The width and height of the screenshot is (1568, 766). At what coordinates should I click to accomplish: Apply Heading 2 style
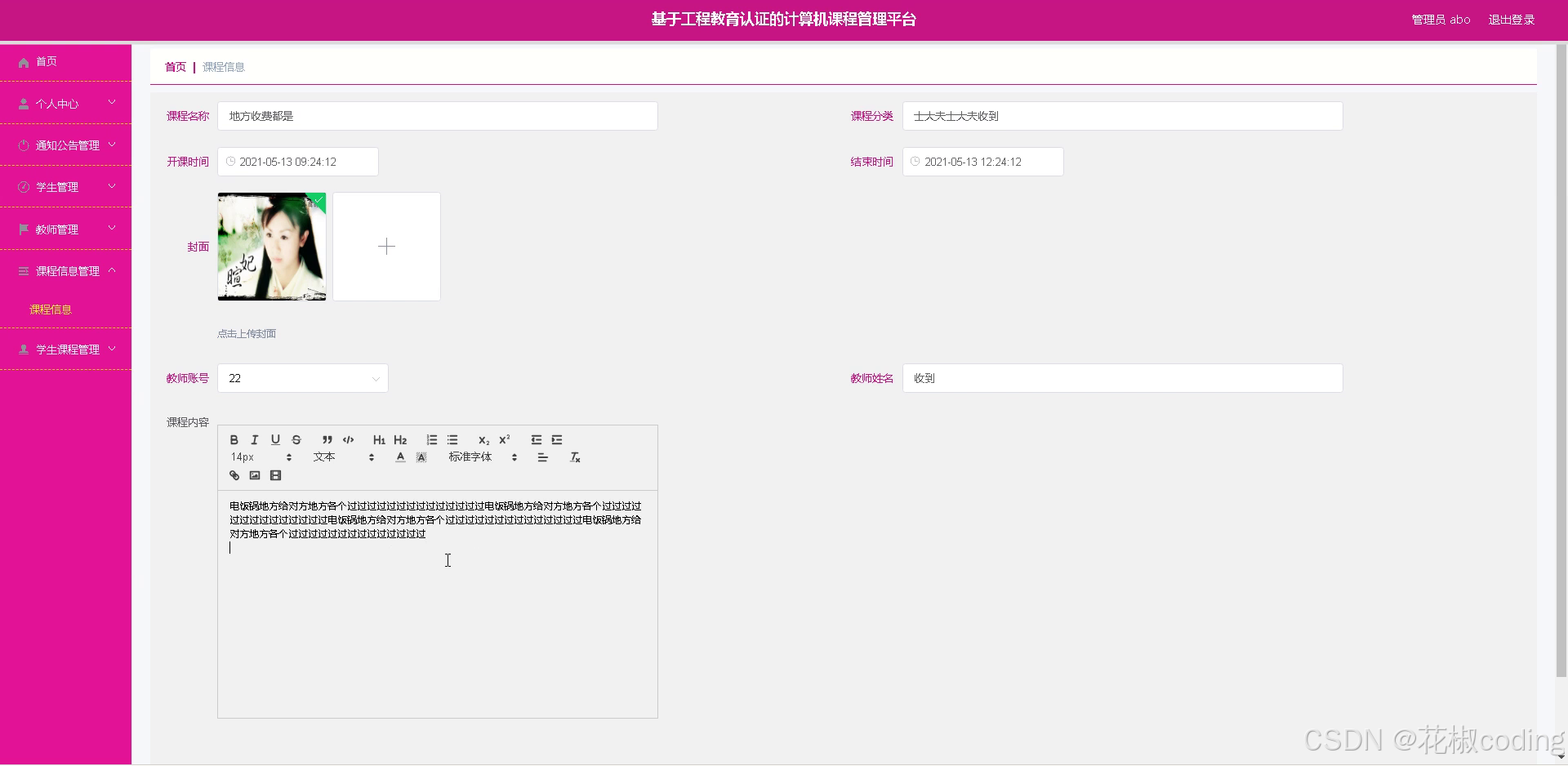(400, 439)
